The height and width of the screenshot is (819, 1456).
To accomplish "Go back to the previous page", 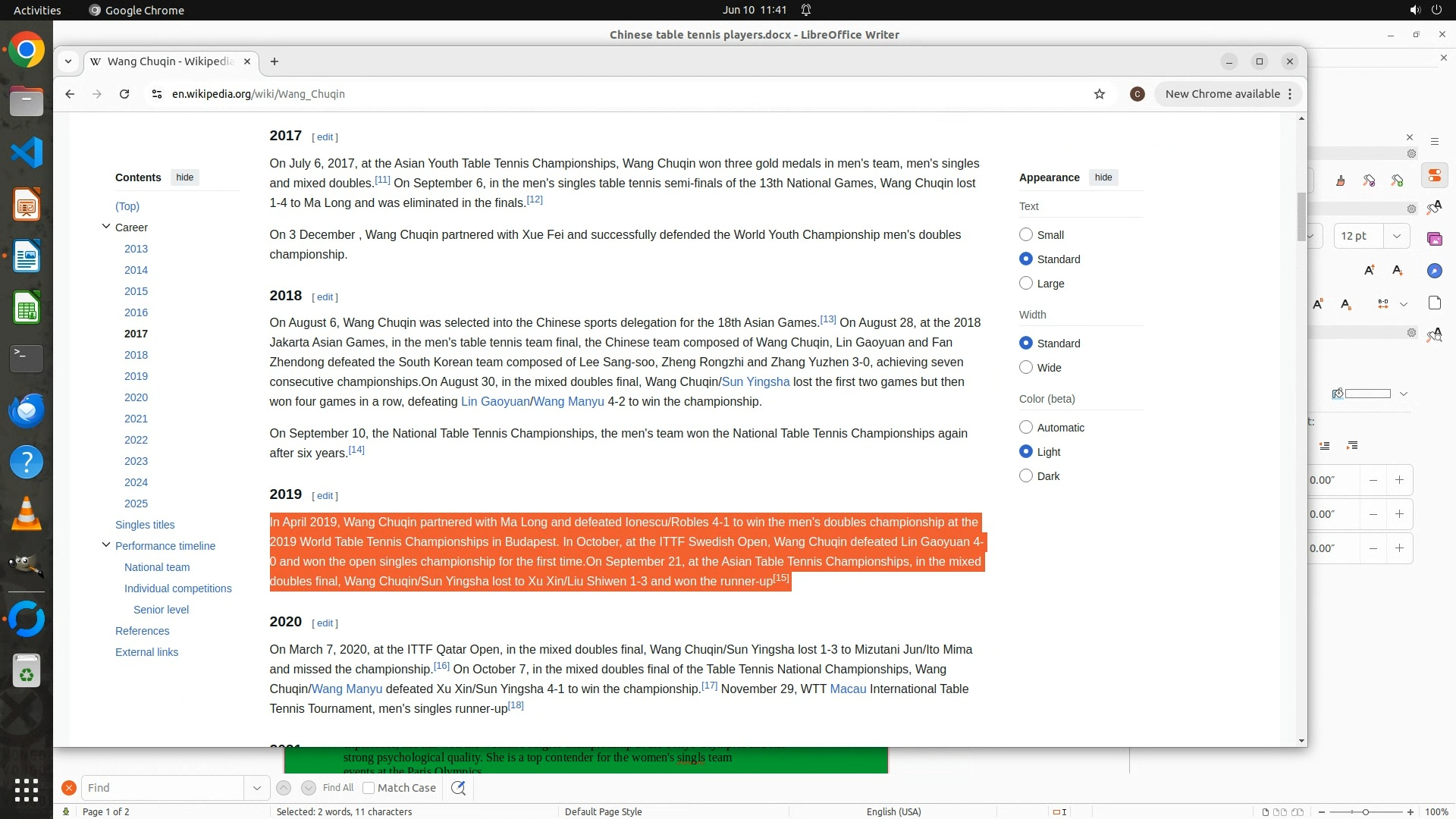I will pos(70,94).
